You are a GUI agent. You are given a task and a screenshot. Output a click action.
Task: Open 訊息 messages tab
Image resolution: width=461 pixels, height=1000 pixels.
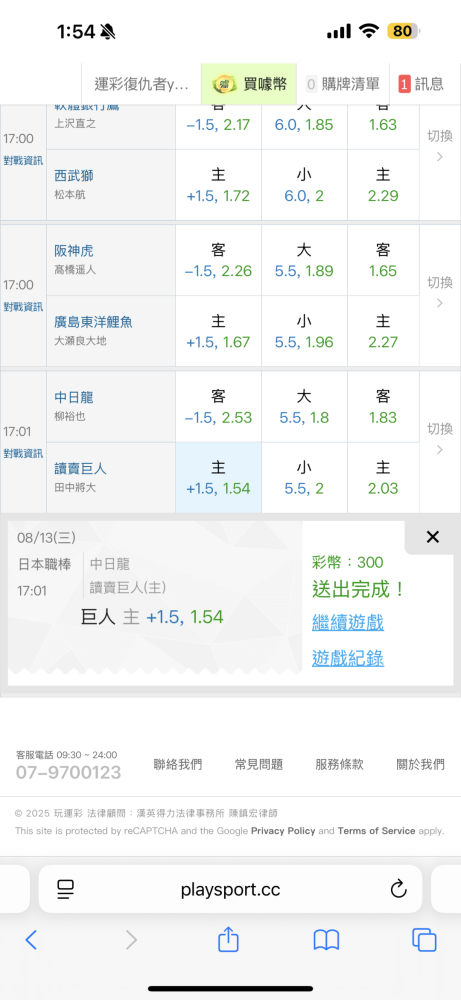421,84
